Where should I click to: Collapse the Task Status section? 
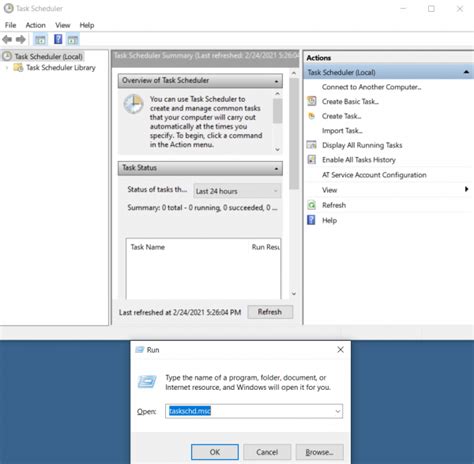pos(276,168)
